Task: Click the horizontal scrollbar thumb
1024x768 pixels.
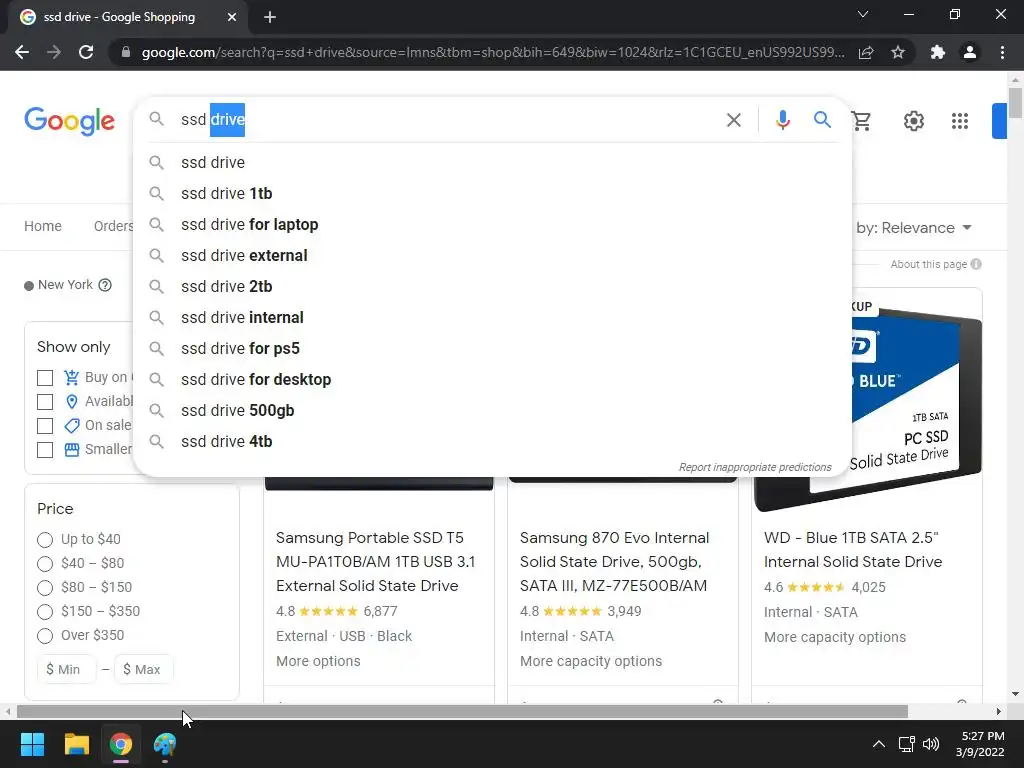Action: coord(462,712)
